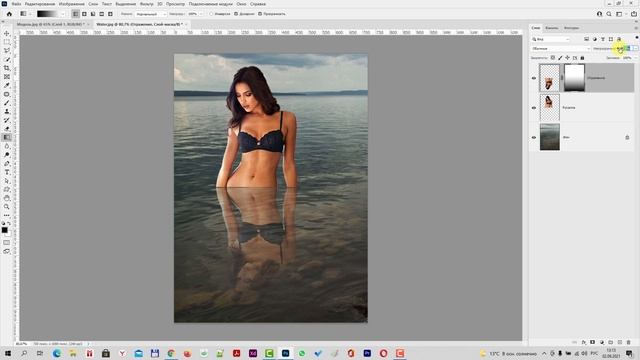Select the Zoom tool
Image resolution: width=640 pixels, height=360 pixels.
7,207
